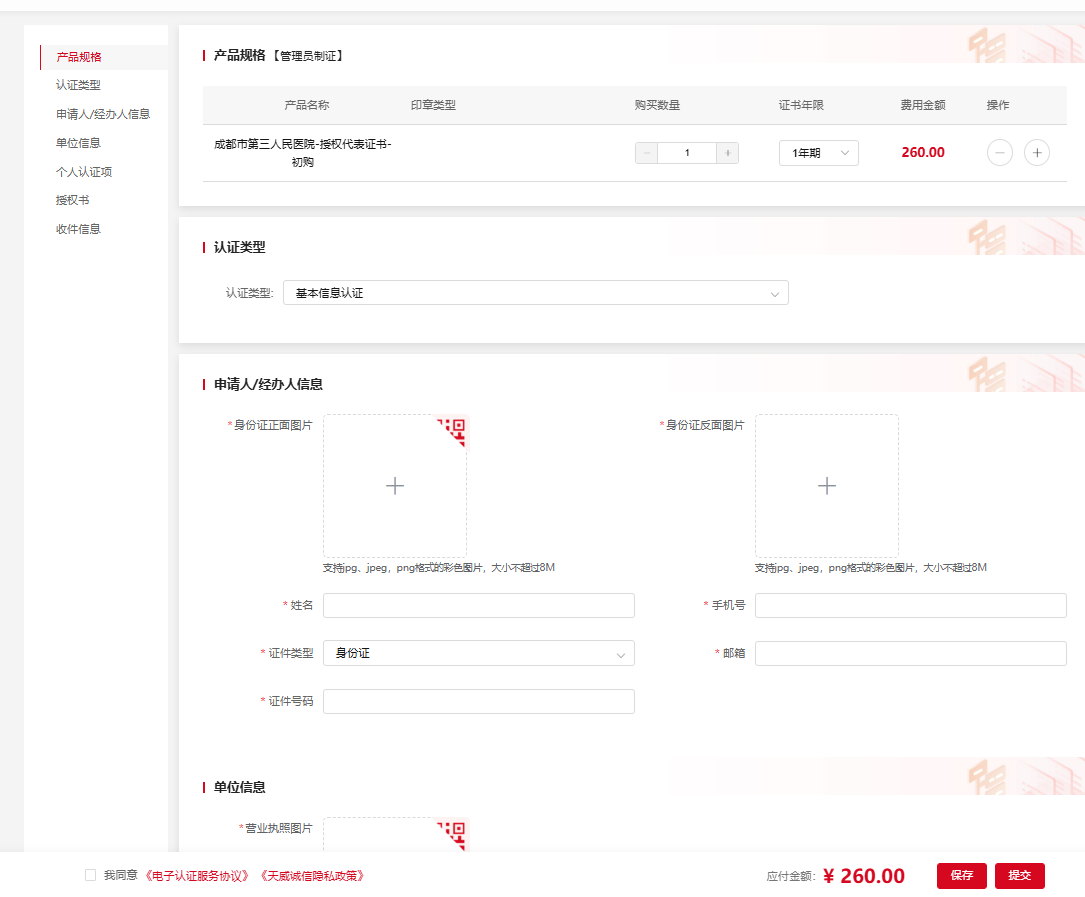The width and height of the screenshot is (1085, 897).
Task: Upload ID card front image plus icon
Action: (x=395, y=486)
